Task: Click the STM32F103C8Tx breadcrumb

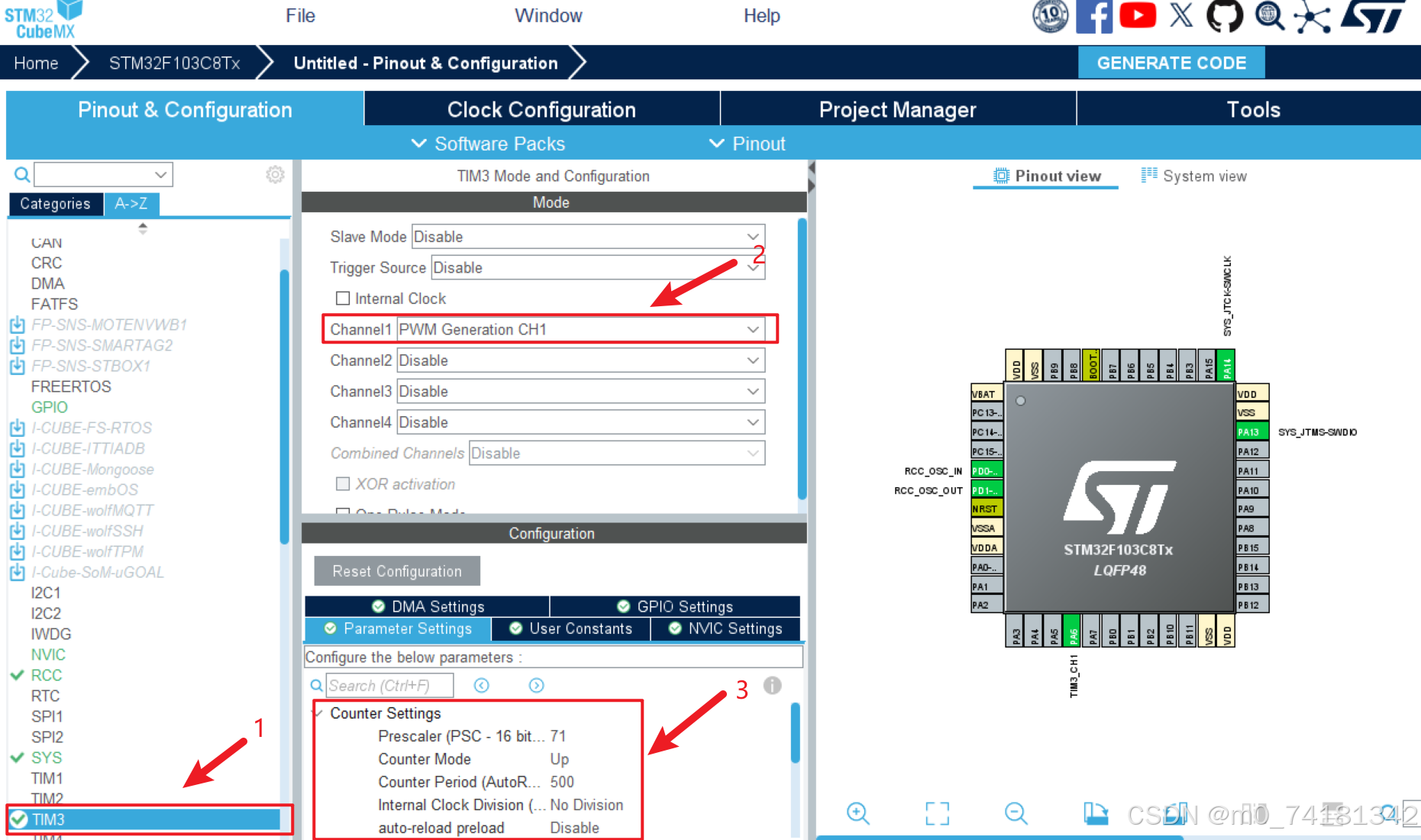Action: pos(175,63)
